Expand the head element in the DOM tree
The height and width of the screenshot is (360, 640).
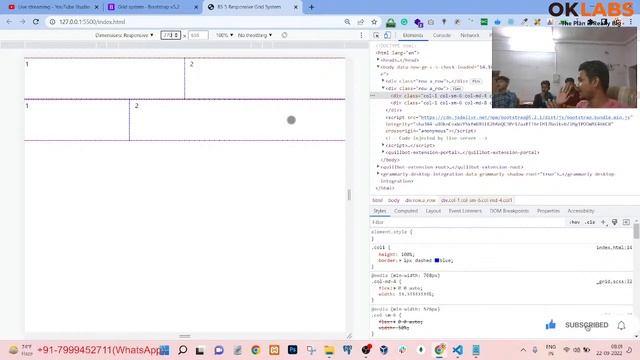(378, 60)
